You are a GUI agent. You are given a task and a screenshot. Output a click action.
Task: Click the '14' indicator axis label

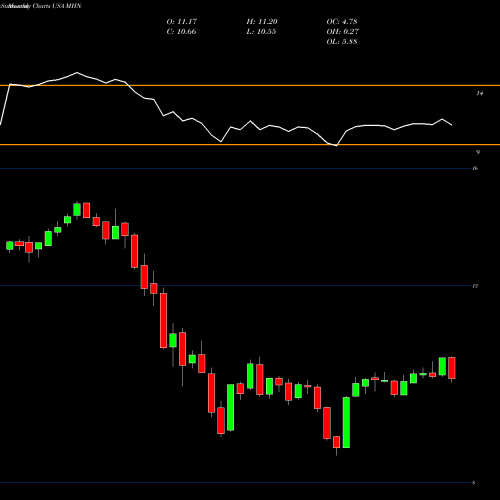click(479, 94)
